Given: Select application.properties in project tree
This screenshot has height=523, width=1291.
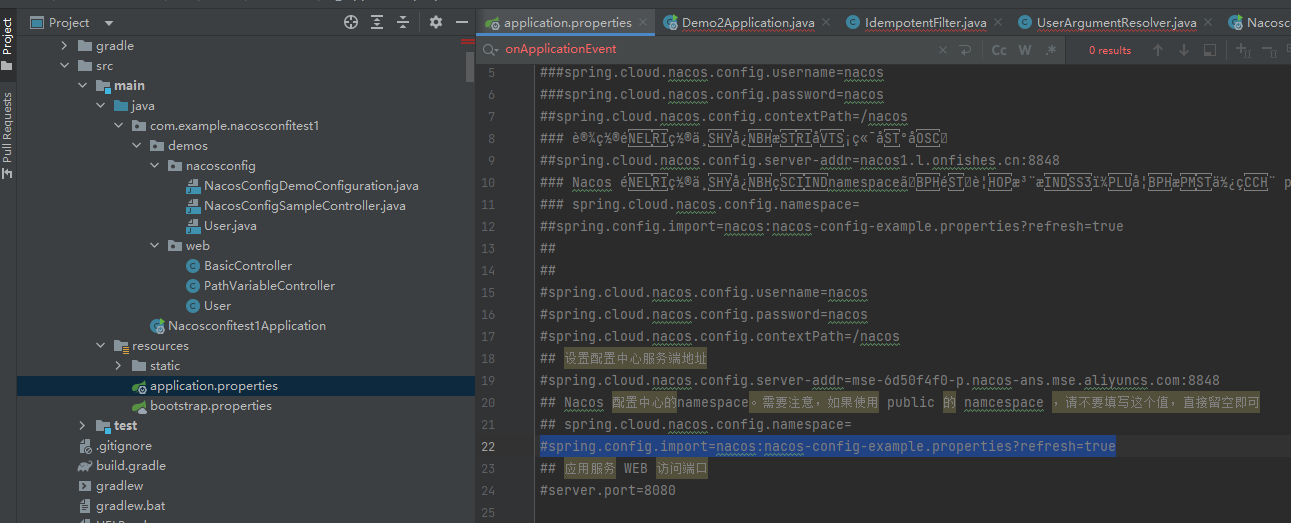Looking at the screenshot, I should (214, 386).
